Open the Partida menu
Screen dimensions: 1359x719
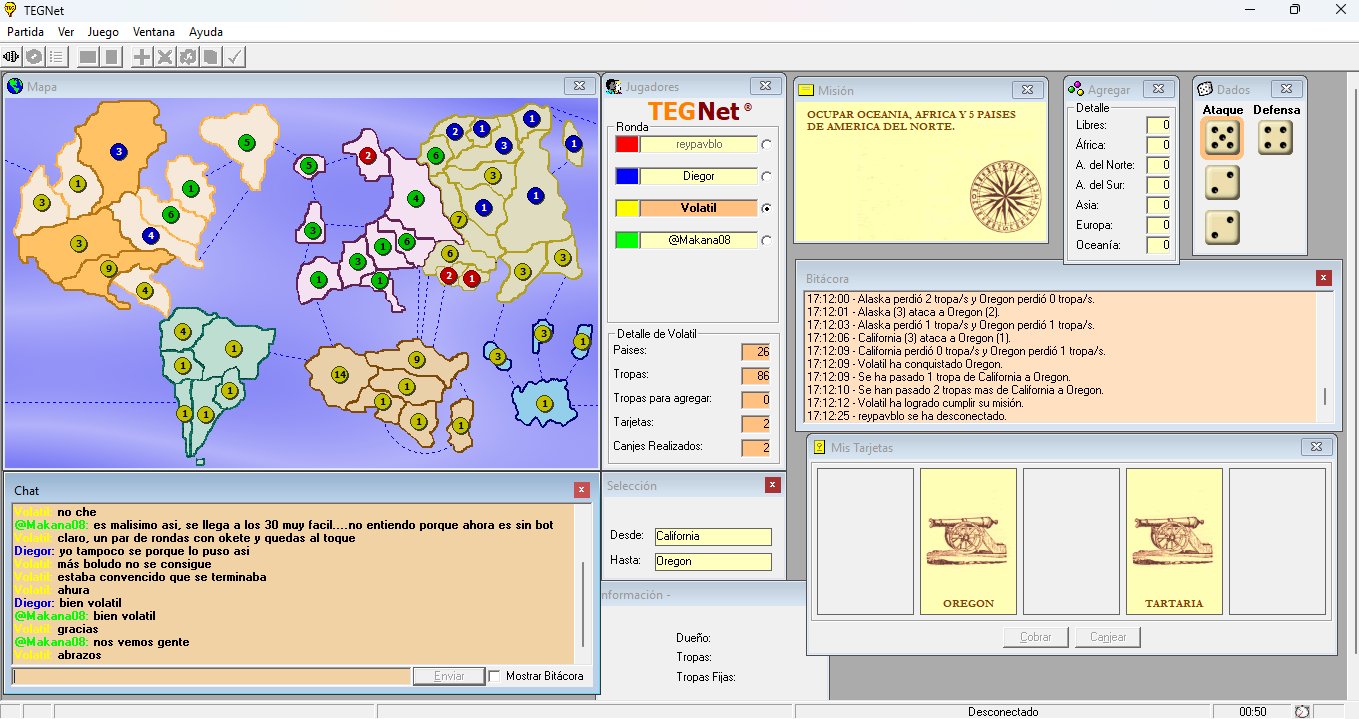point(26,32)
